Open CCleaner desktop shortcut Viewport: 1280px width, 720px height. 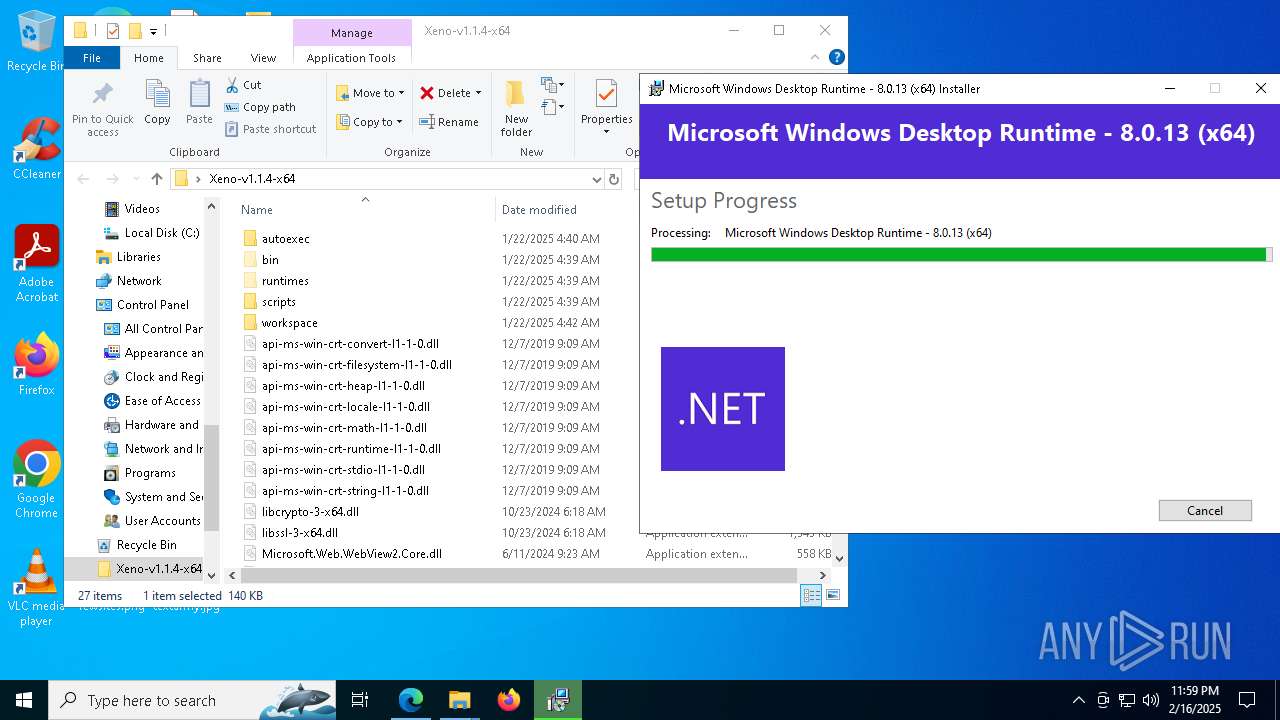point(37,148)
